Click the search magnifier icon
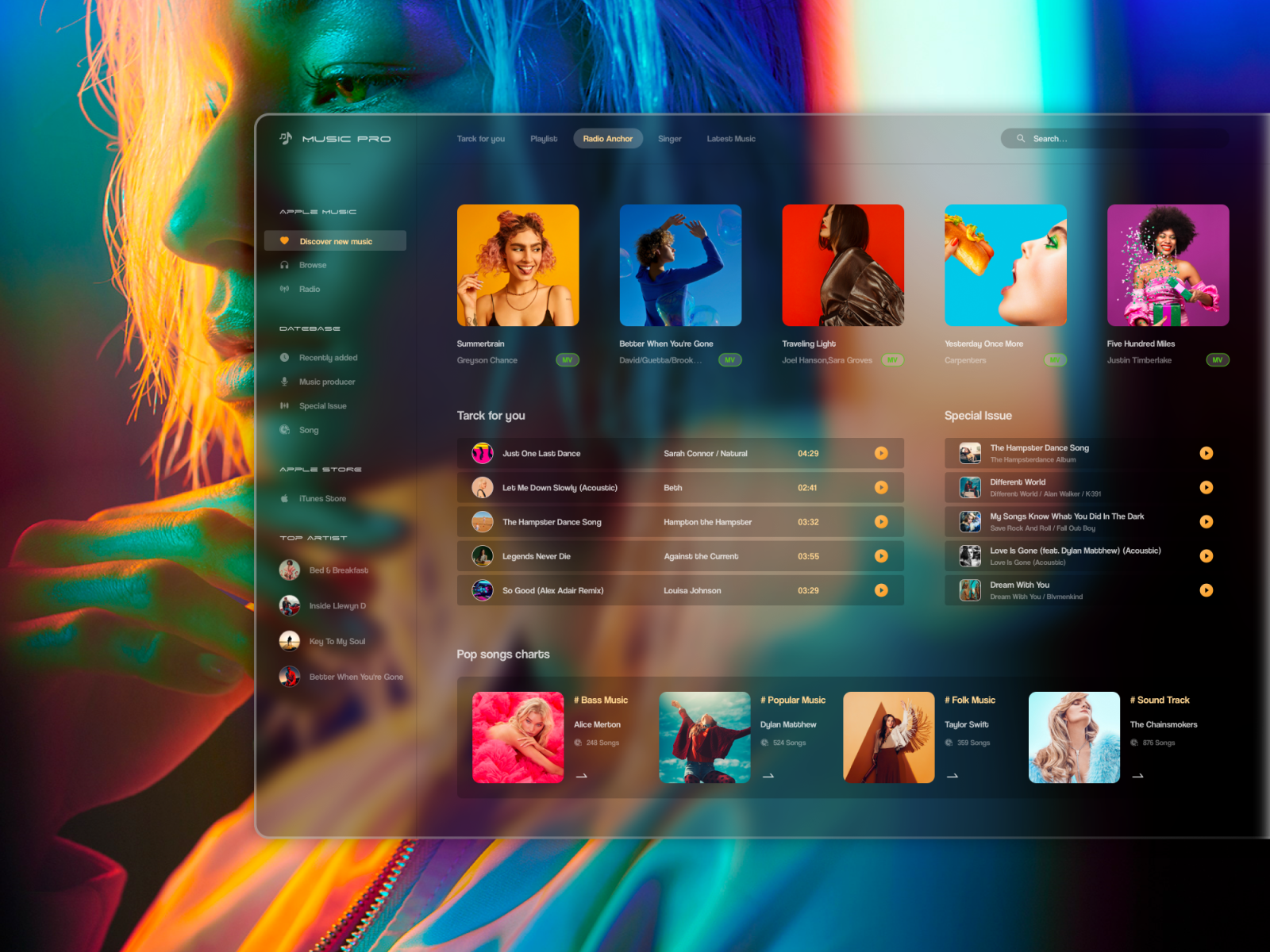1270x952 pixels. click(1021, 138)
